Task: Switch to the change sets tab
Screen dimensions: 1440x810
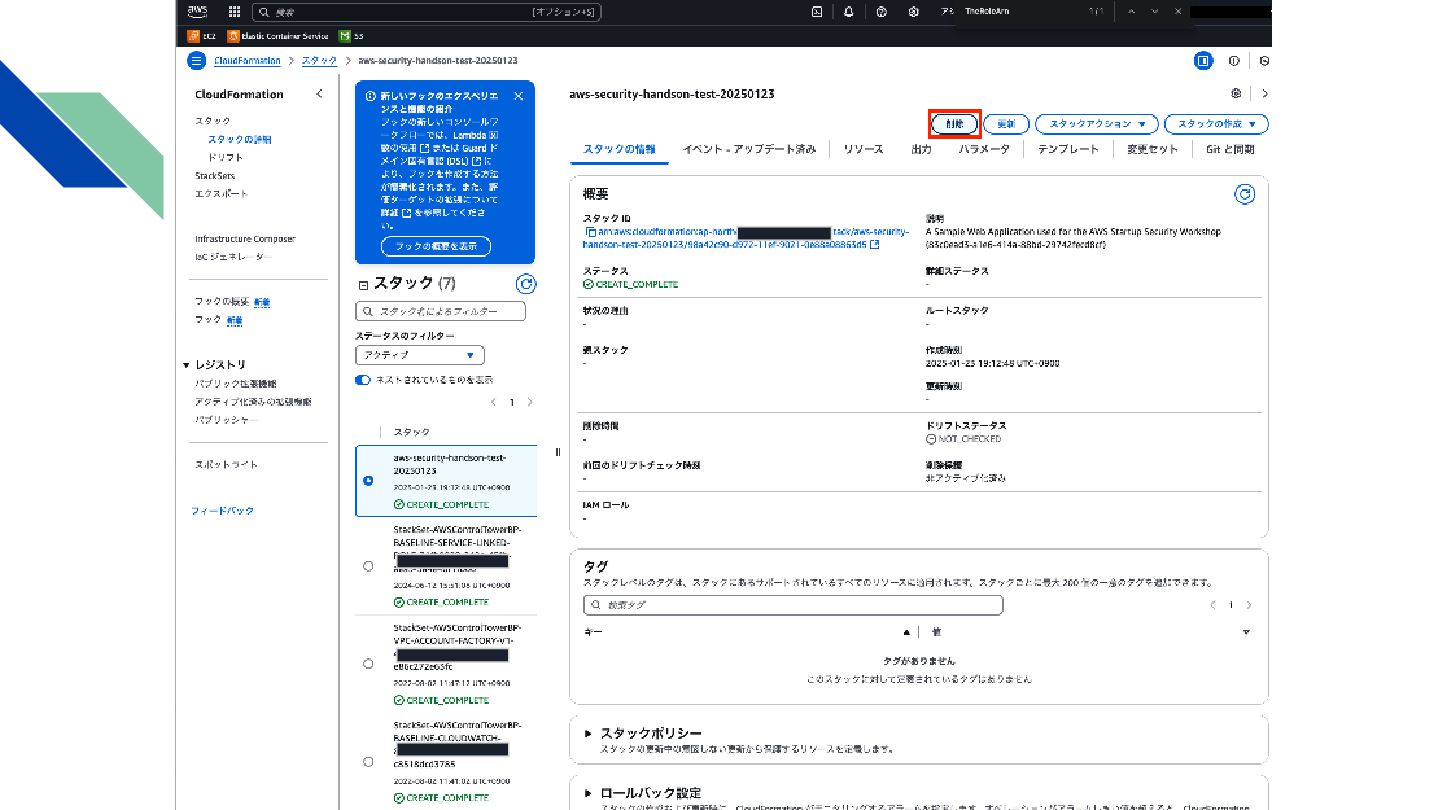Action: coord(1152,149)
